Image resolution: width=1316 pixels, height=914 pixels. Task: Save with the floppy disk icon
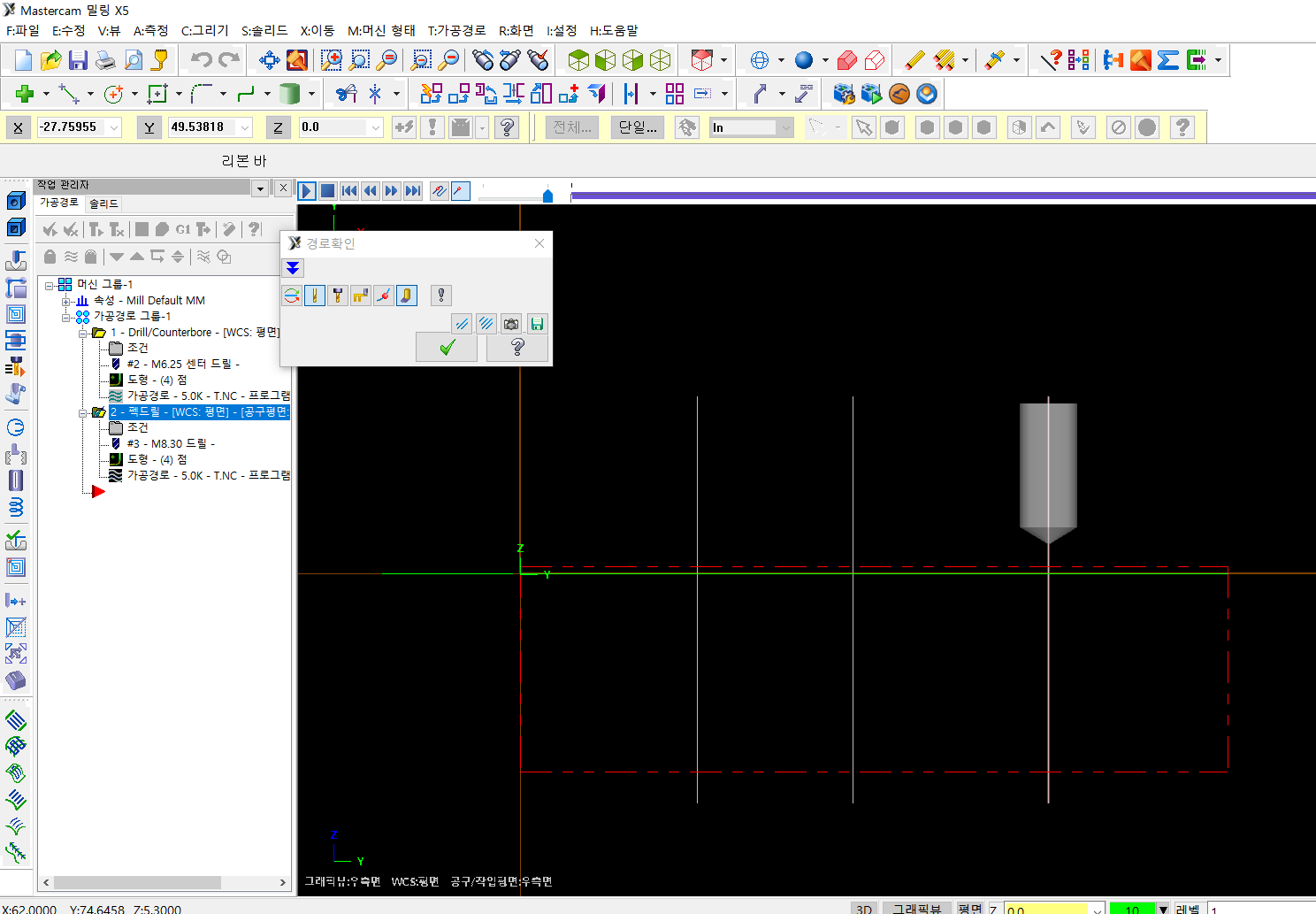coord(78,60)
